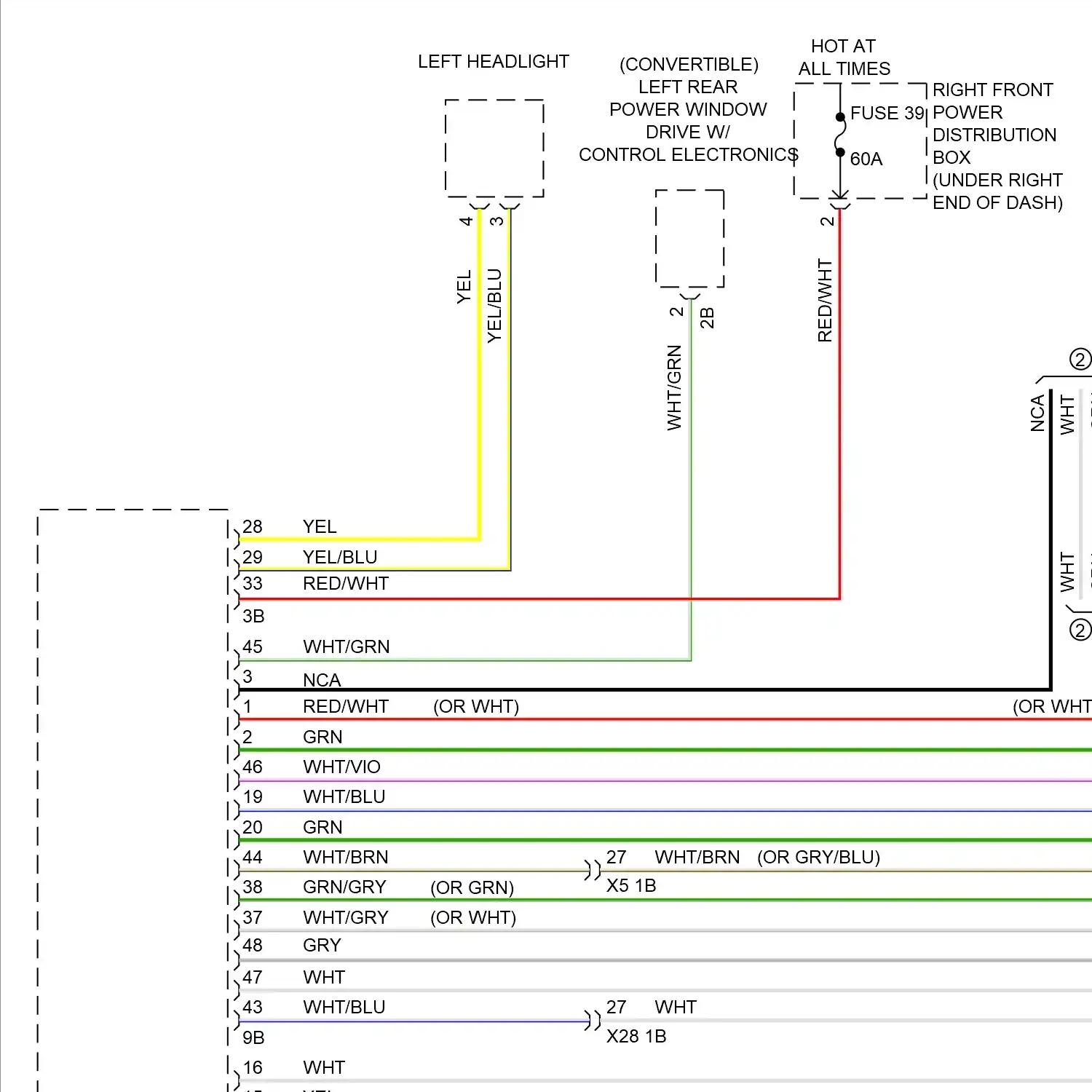Image resolution: width=1092 pixels, height=1092 pixels.
Task: Click the GRN/GRY label at pin 38
Action: coord(344,887)
